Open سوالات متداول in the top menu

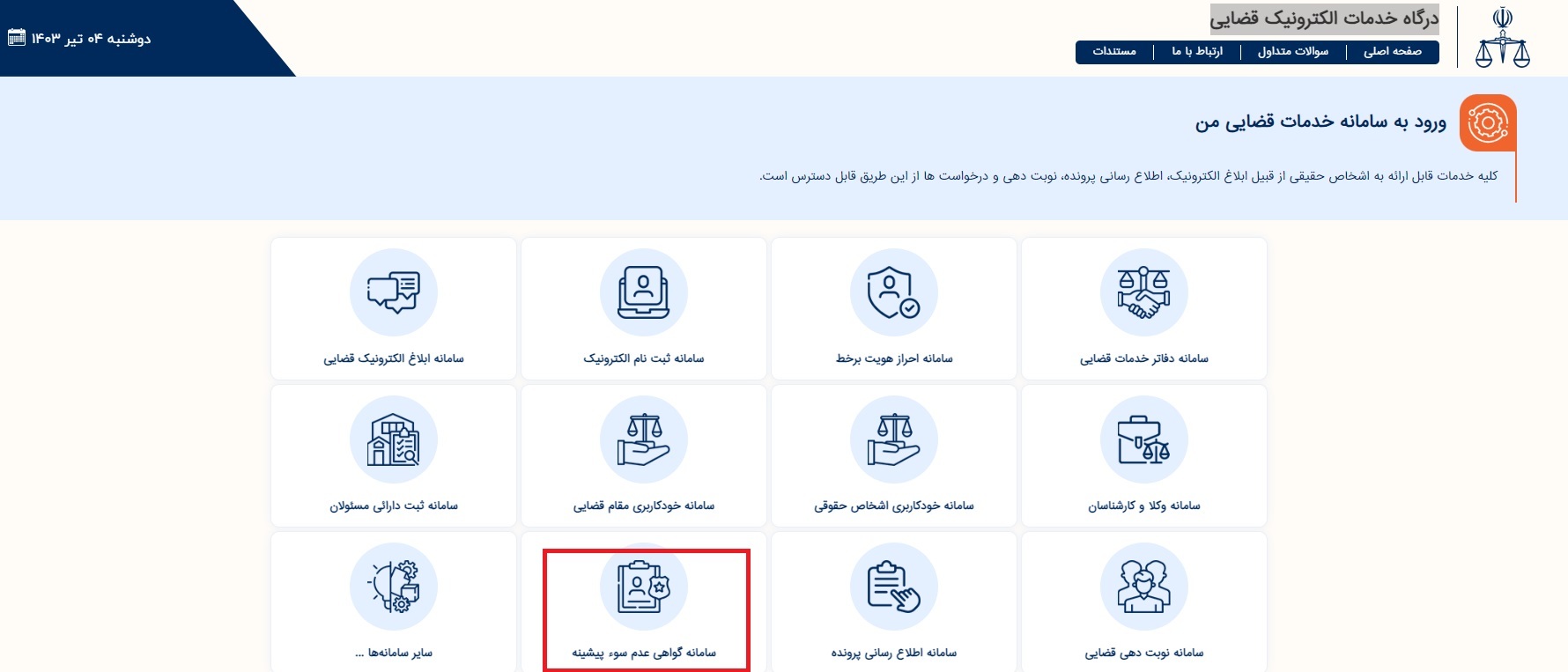(x=1292, y=52)
